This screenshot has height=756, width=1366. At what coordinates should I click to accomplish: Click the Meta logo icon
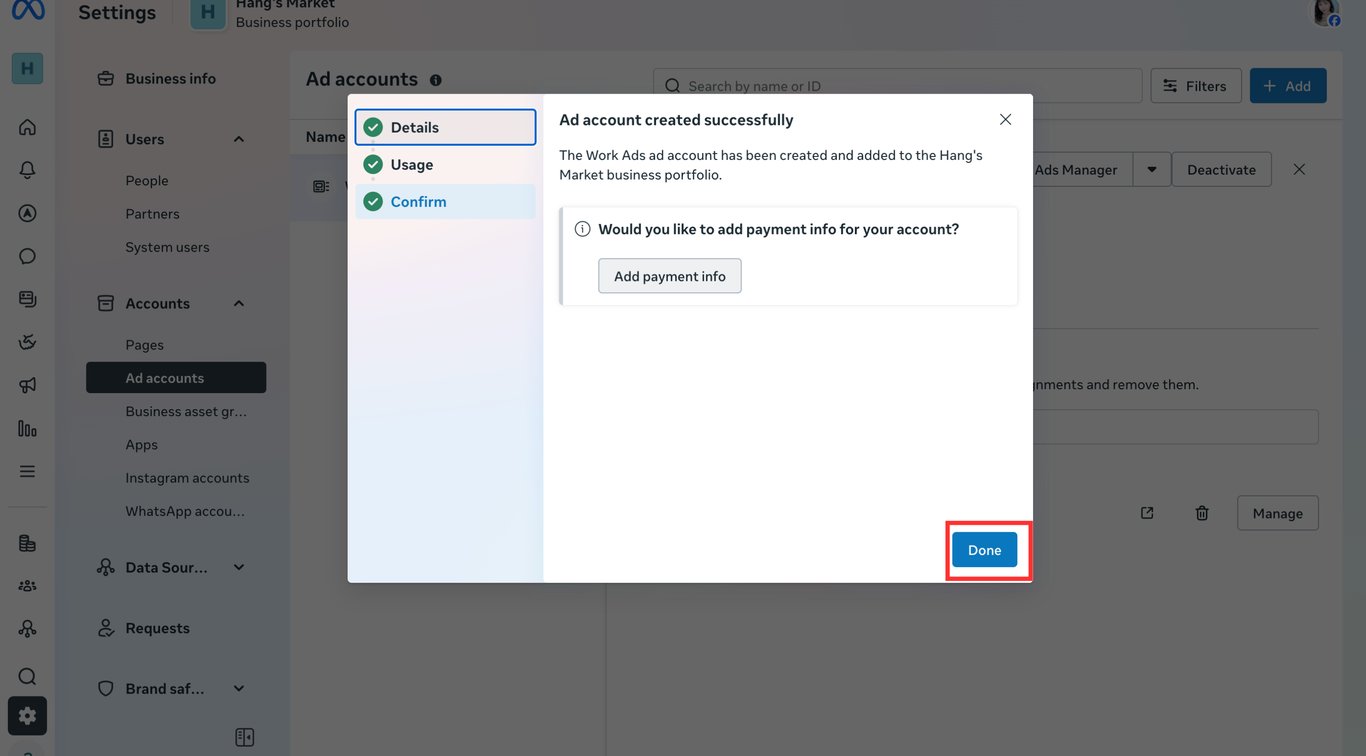(27, 10)
